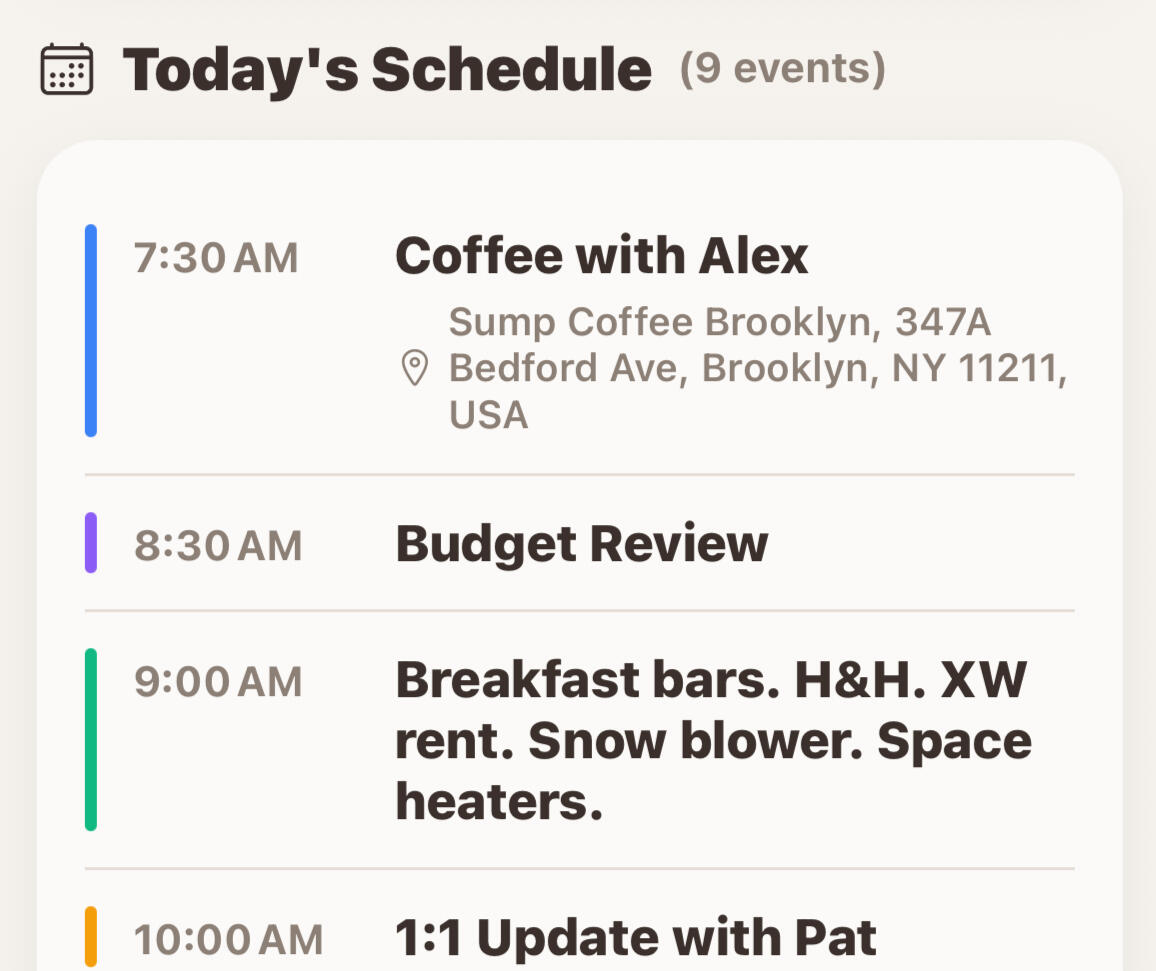
Task: Click the 9:00 AM time label
Action: point(218,682)
